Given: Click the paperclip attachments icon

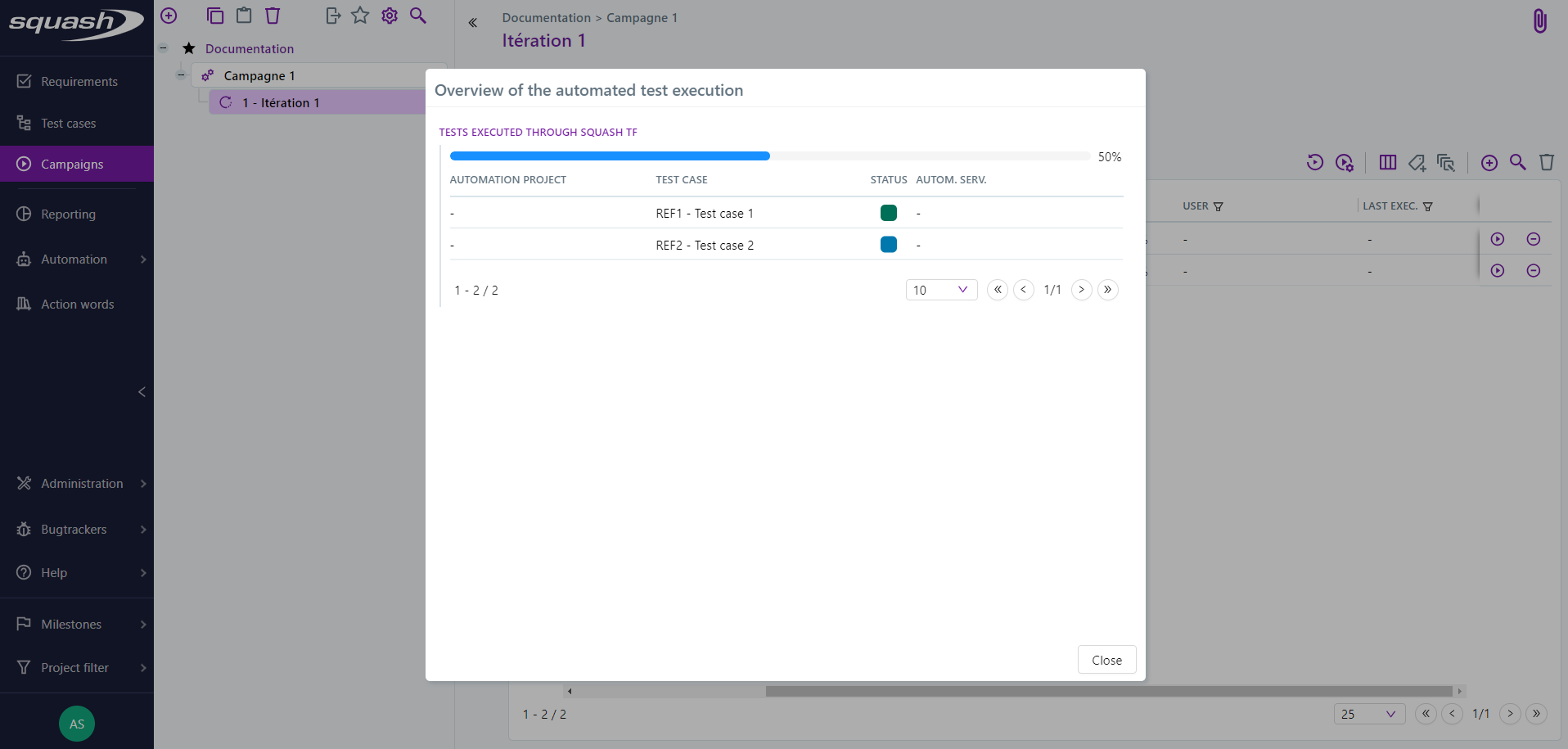Looking at the screenshot, I should pyautogui.click(x=1539, y=20).
